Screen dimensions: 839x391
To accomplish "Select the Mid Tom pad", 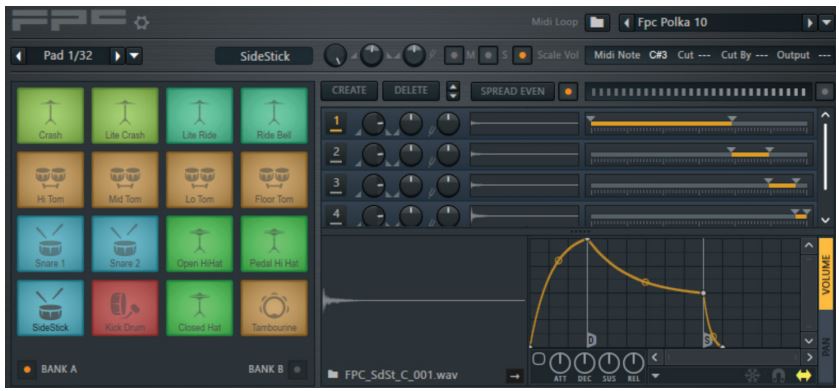I will coord(125,180).
